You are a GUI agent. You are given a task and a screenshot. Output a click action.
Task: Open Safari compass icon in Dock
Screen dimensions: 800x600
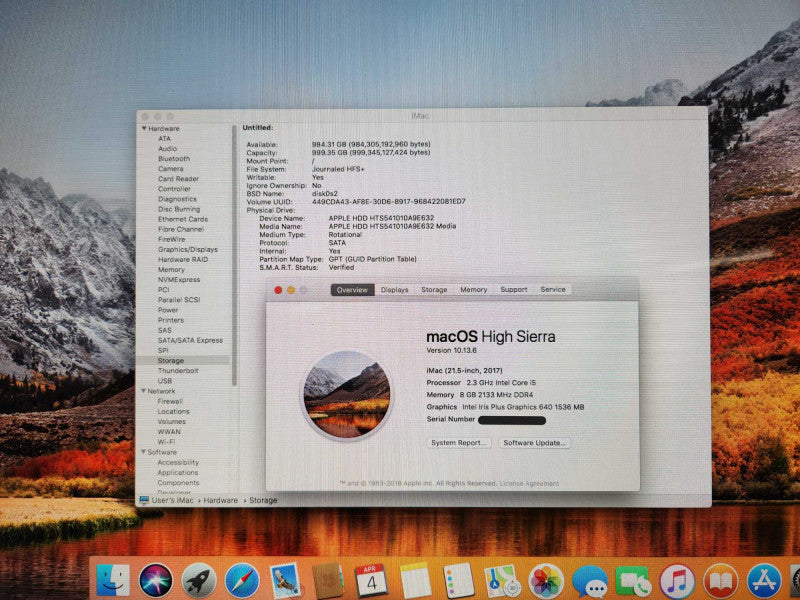(x=242, y=580)
